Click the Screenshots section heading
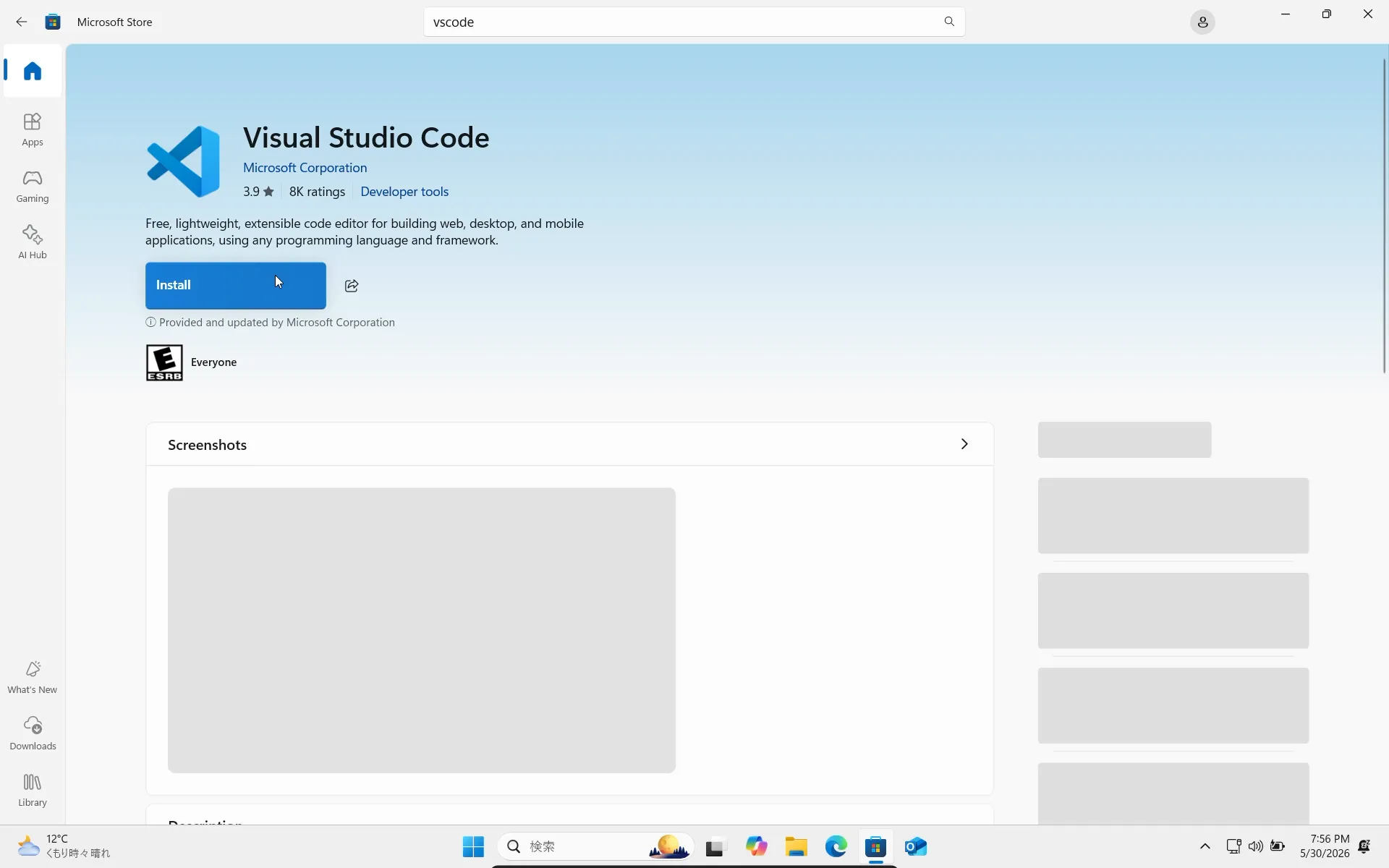 [x=207, y=445]
